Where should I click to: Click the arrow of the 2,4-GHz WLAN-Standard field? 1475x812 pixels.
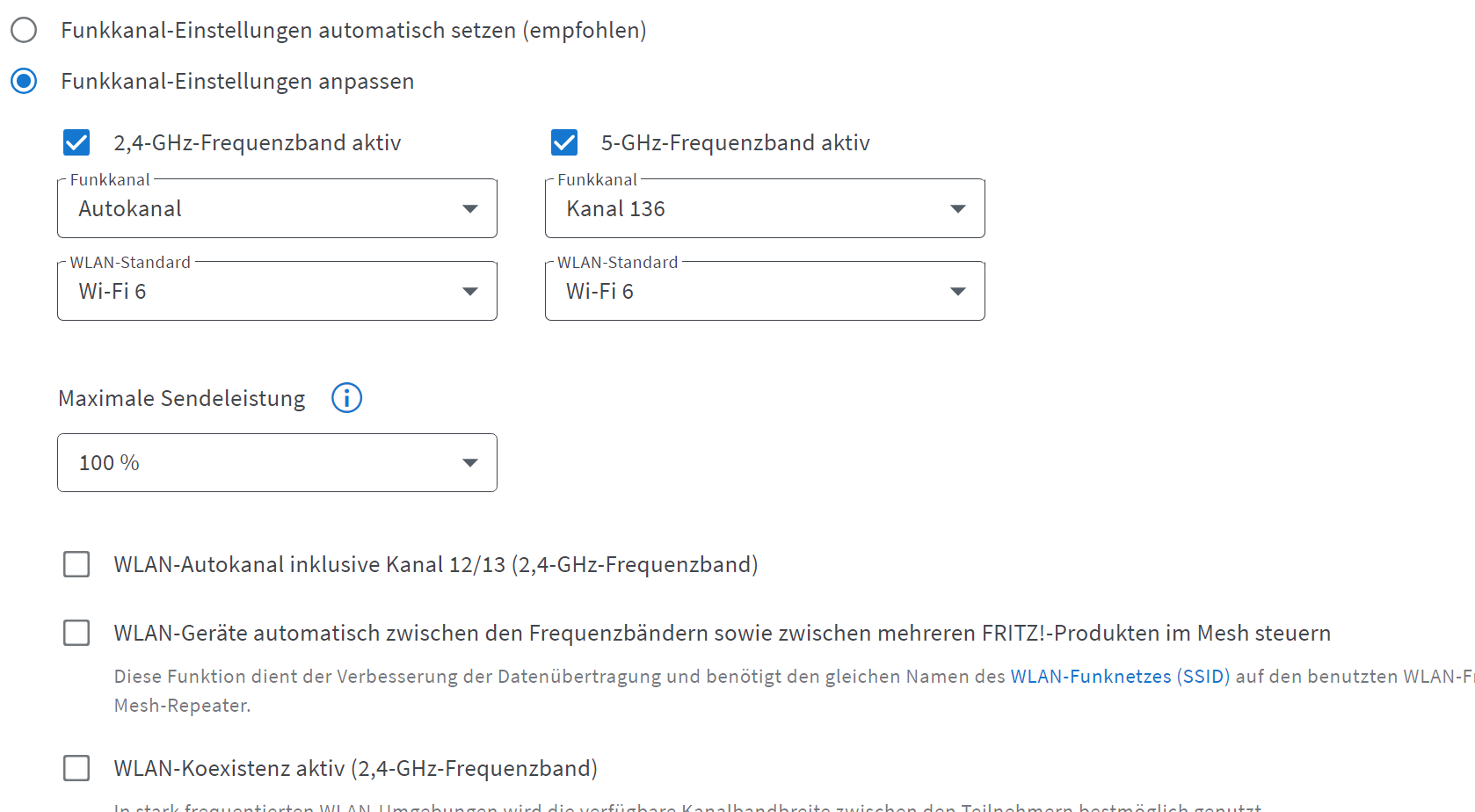click(470, 292)
